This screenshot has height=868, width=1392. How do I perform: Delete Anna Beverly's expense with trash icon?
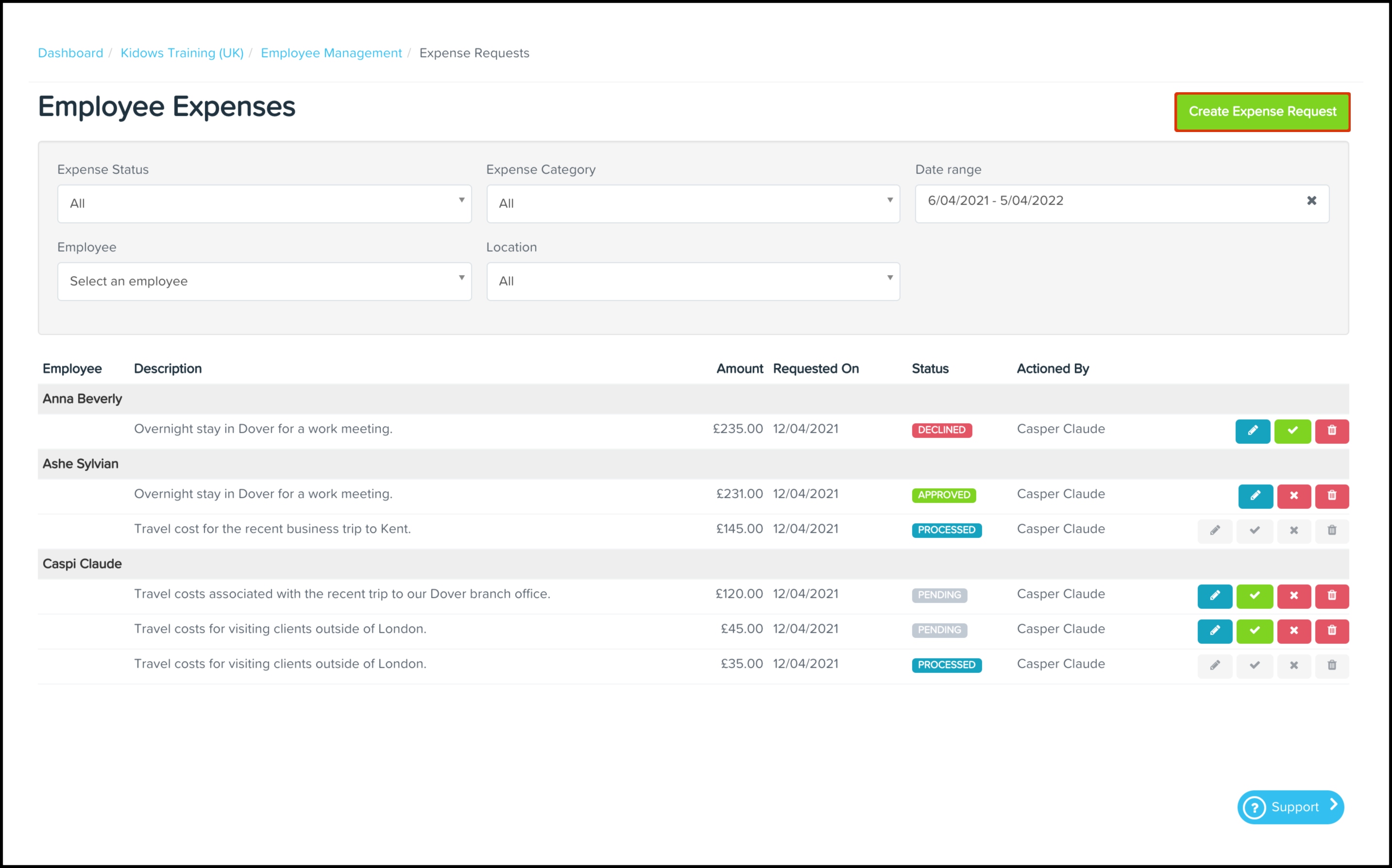pyautogui.click(x=1332, y=431)
